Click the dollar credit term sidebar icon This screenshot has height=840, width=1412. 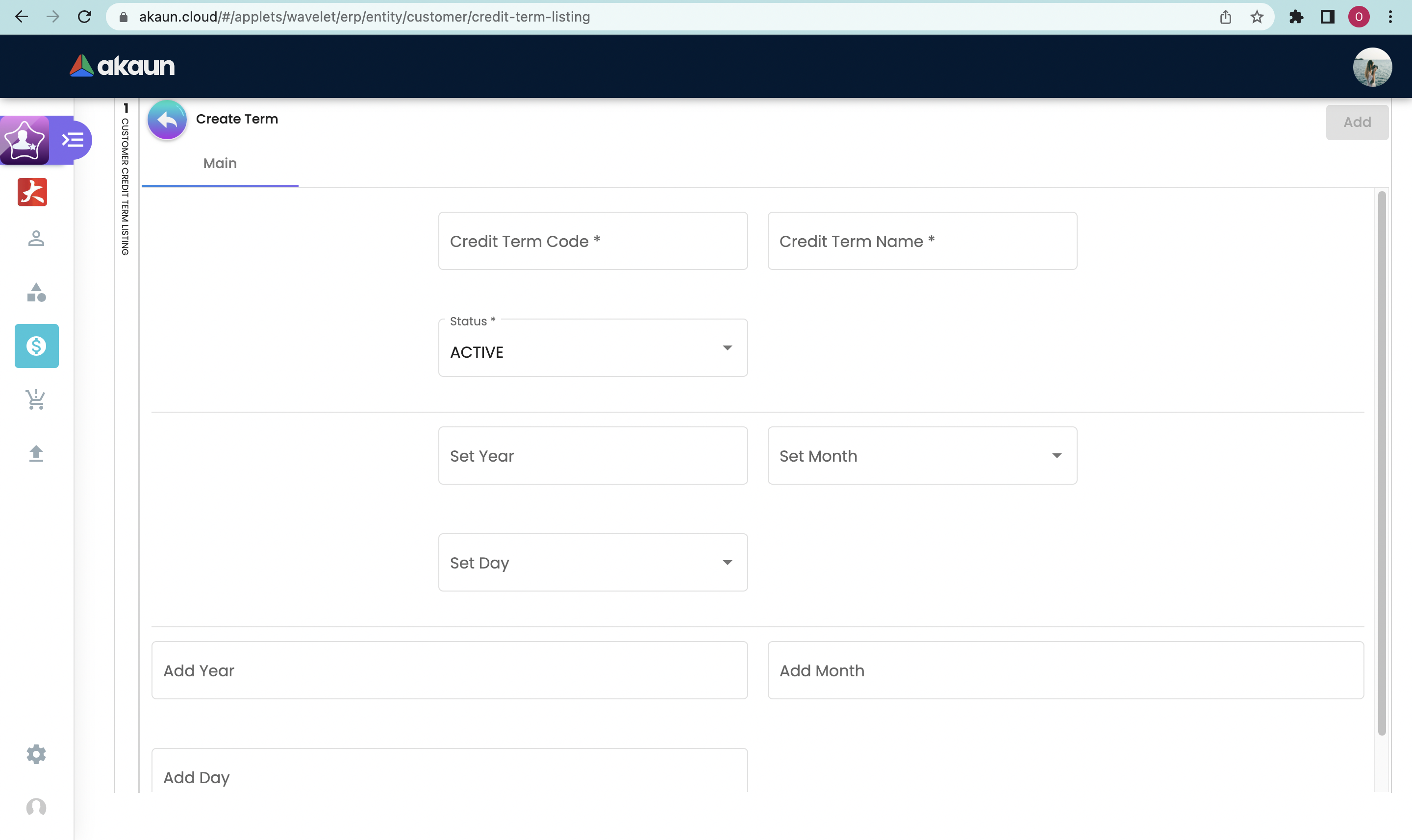(37, 346)
